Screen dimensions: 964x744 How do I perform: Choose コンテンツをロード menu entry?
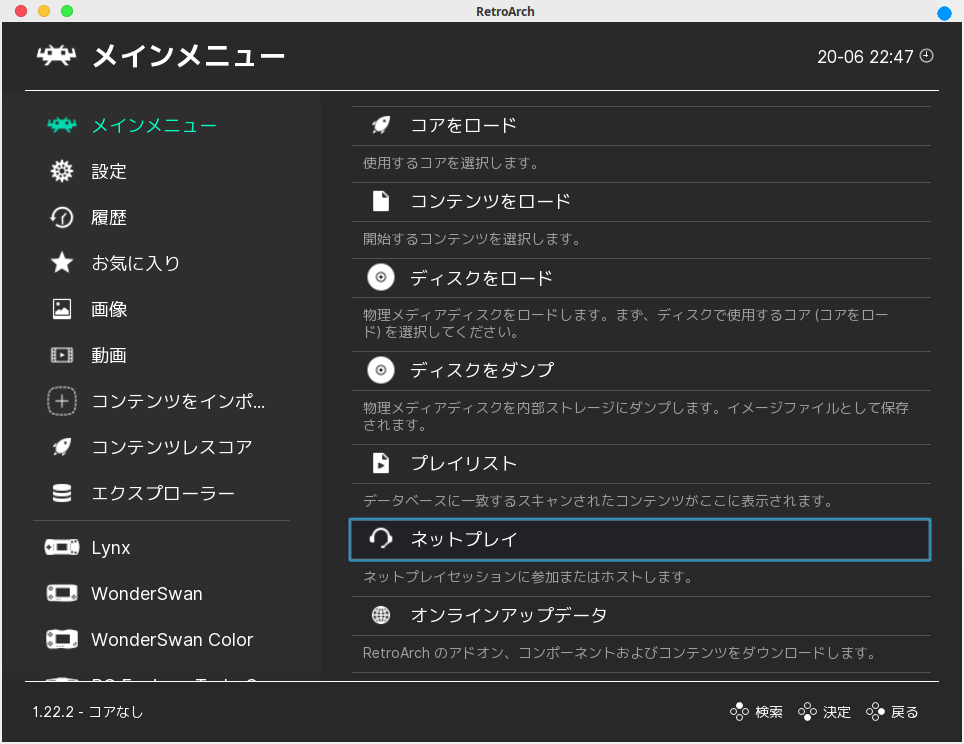641,202
